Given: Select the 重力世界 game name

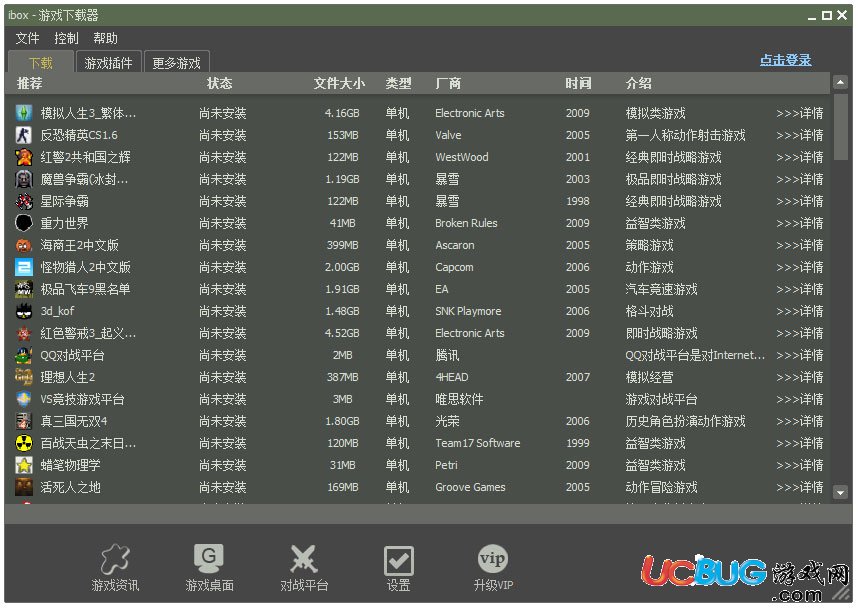Looking at the screenshot, I should click(64, 223).
